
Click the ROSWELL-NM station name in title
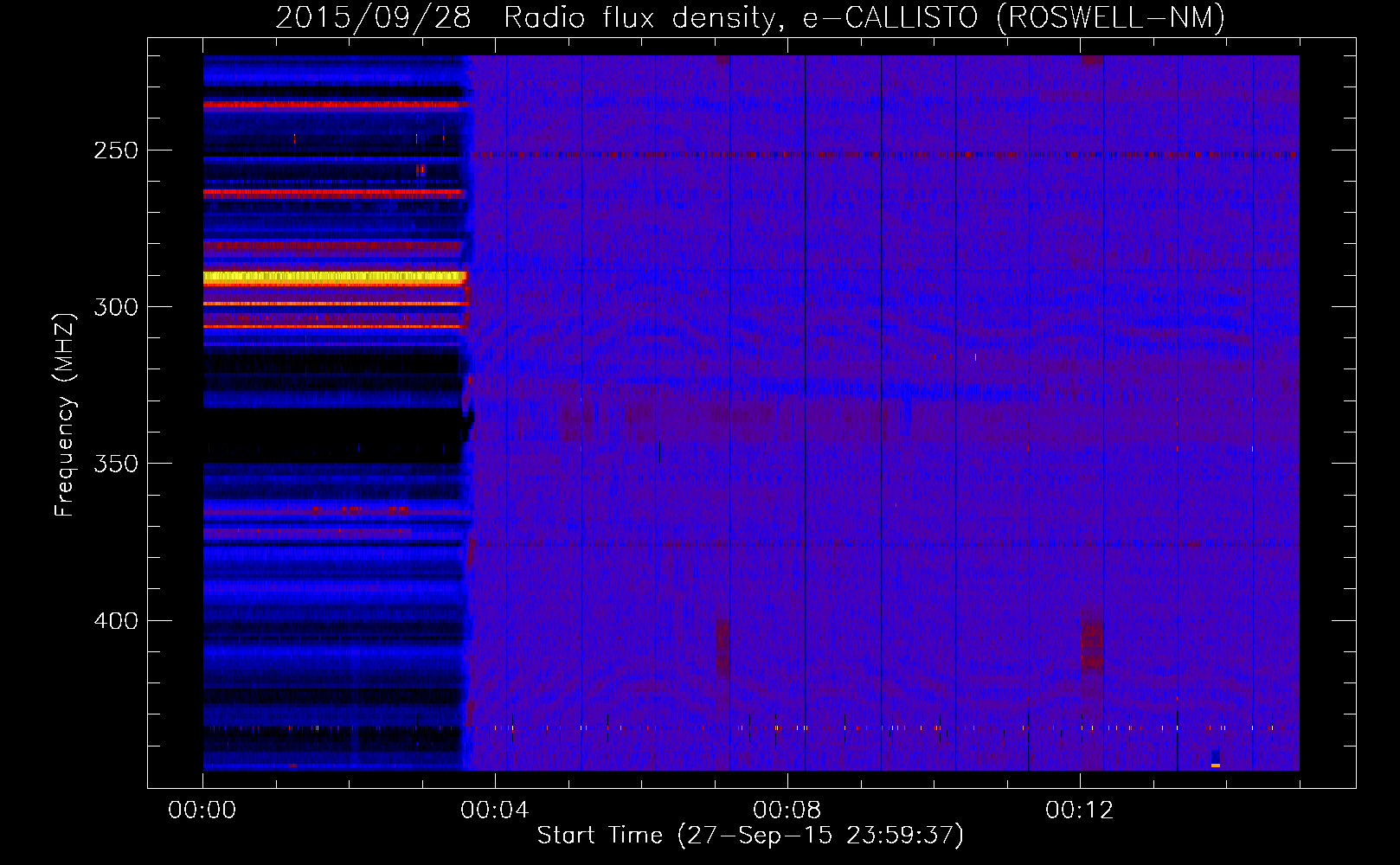tap(1110, 18)
